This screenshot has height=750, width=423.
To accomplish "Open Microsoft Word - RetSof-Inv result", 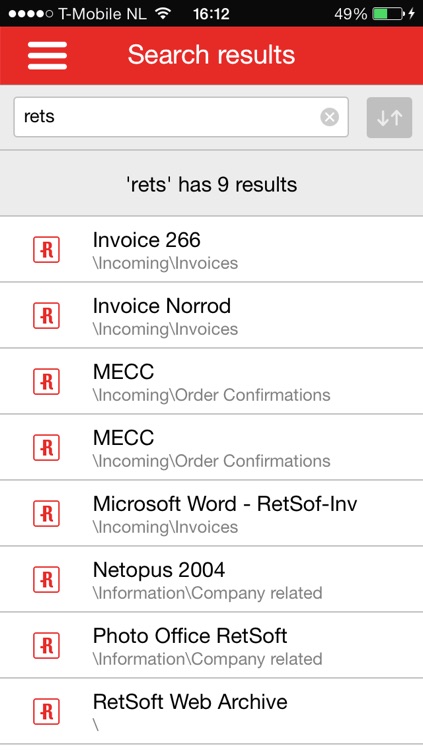I will pos(212,513).
